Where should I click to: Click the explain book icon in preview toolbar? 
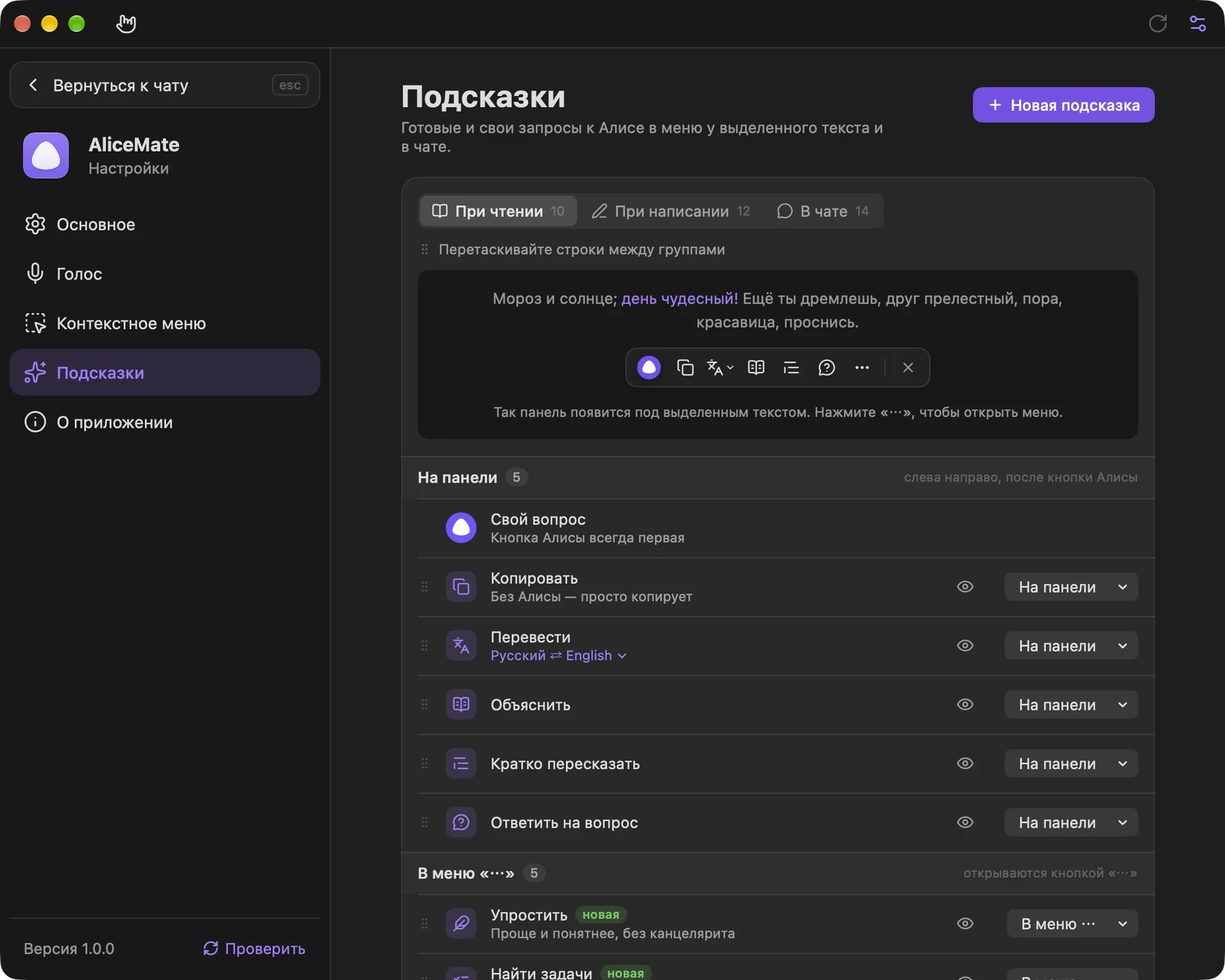[755, 367]
